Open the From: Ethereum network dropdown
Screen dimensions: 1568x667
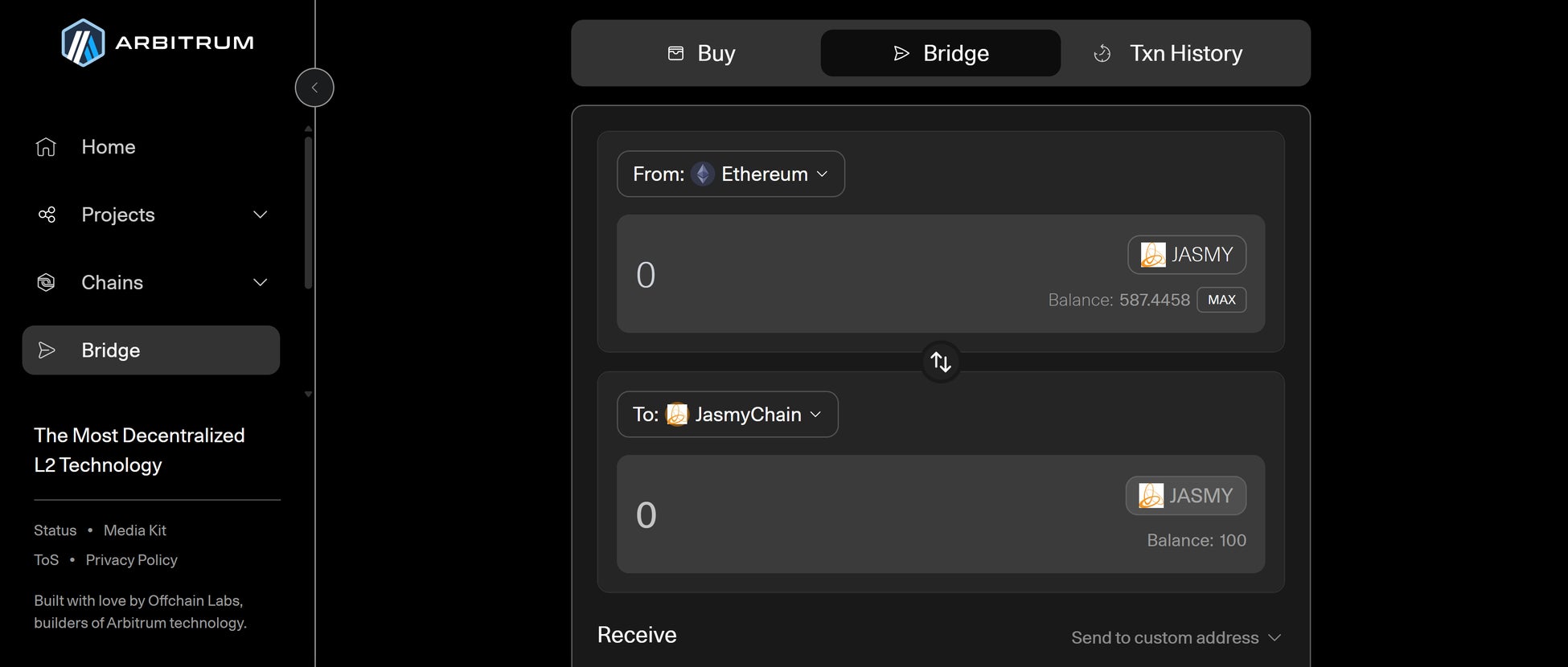pos(730,174)
